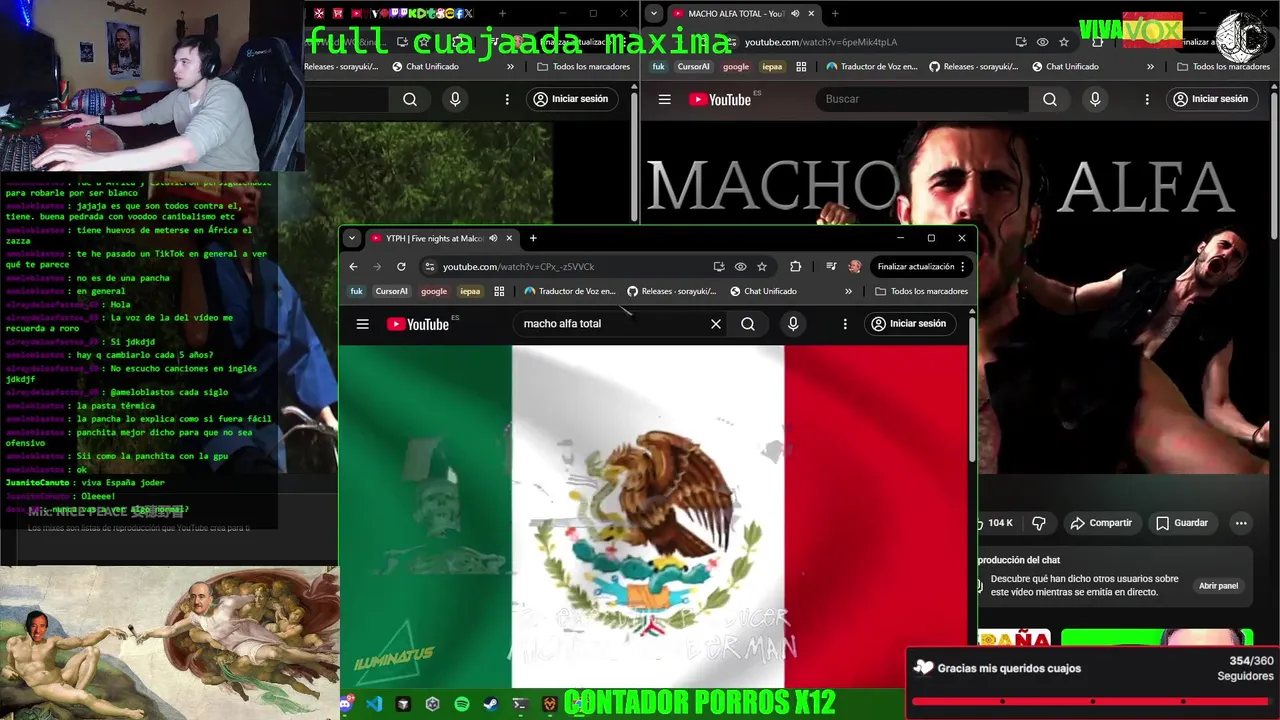The image size is (1280, 720).
Task: Open 'fuk' bookmark in front YTPH window
Action: tap(356, 292)
